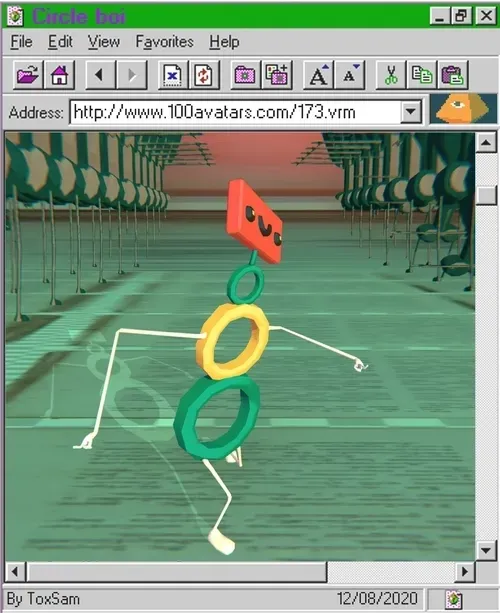Open the File menu
Screen dimensions: 500x613
22,41
